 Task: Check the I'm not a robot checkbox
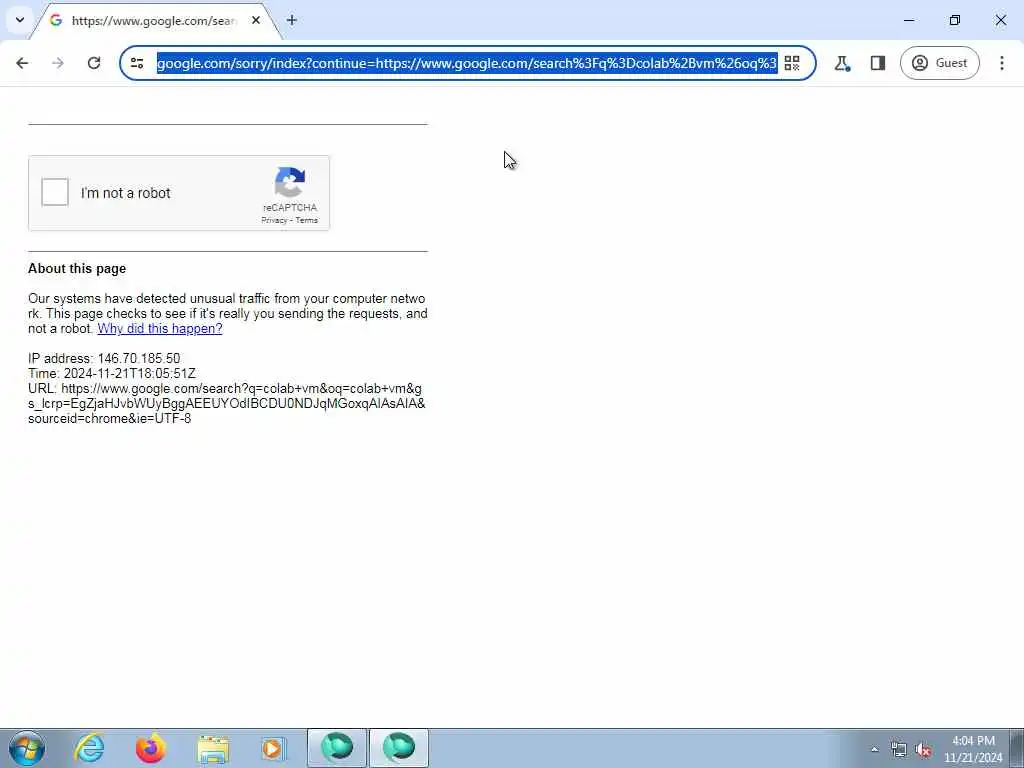point(55,193)
